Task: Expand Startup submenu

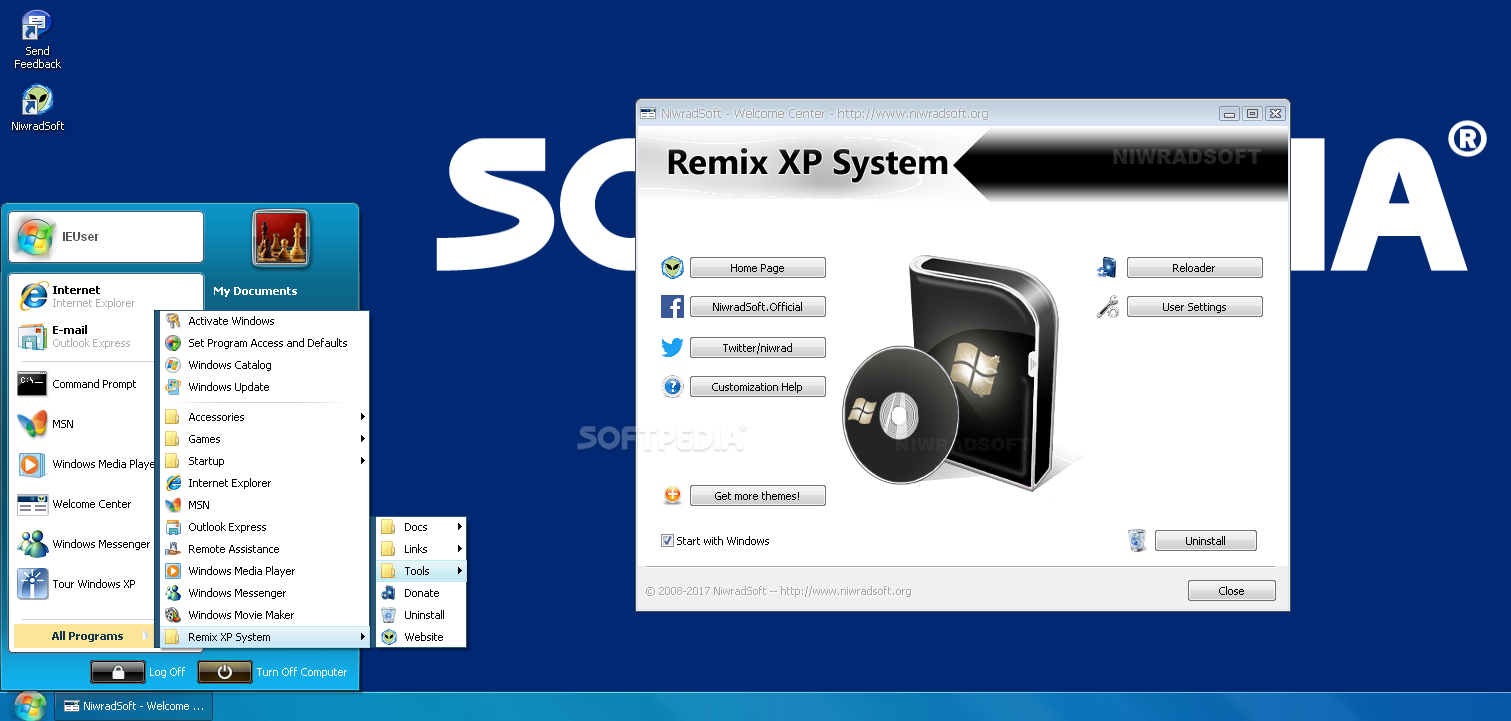Action: click(x=265, y=461)
